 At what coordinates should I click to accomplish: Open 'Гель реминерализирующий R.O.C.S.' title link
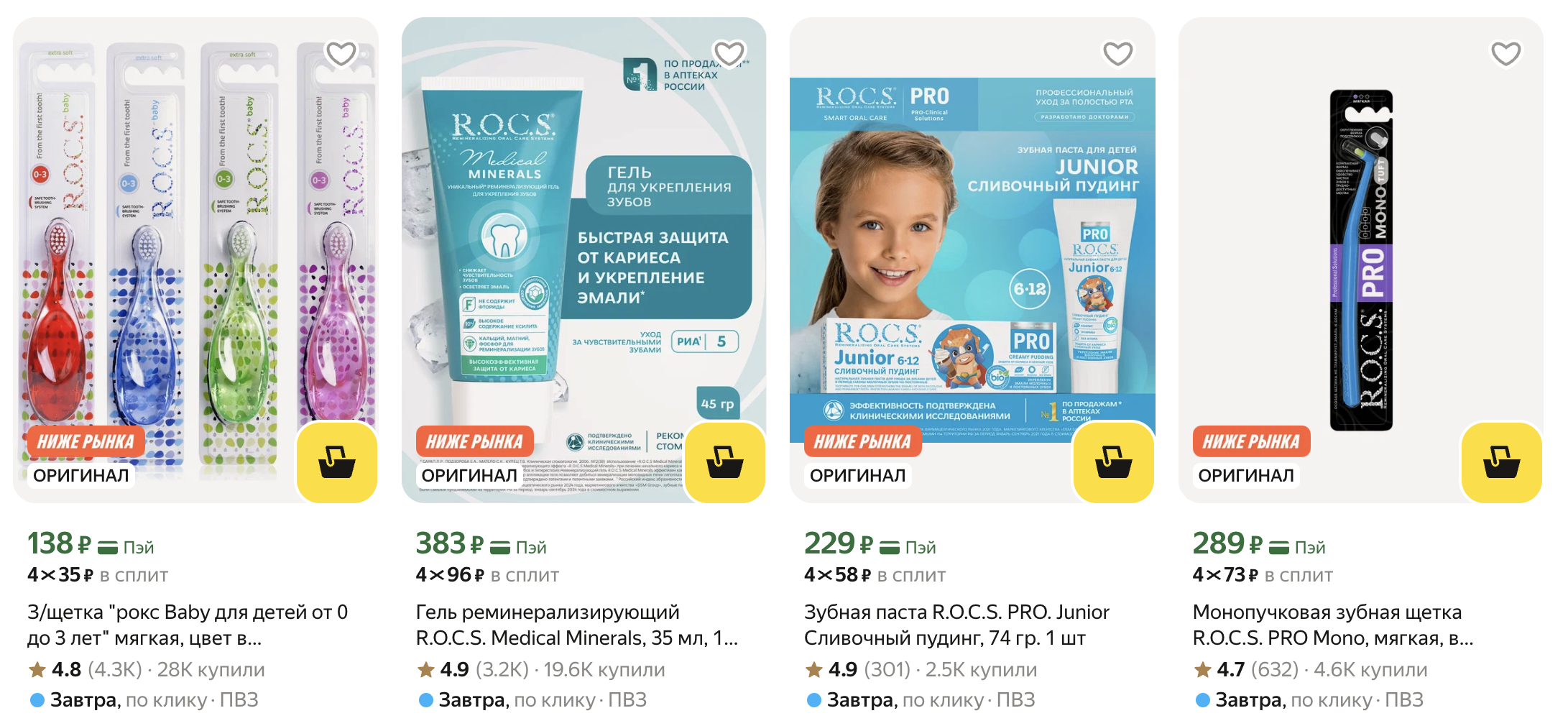577,625
